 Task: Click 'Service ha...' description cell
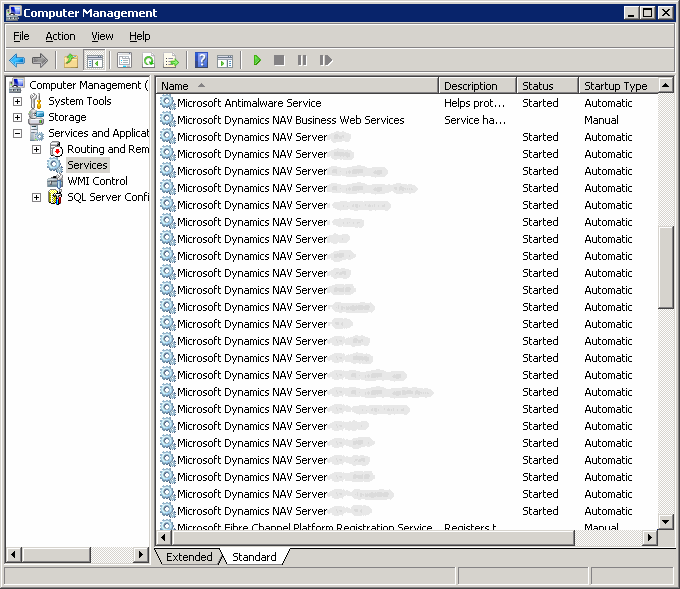coord(475,120)
